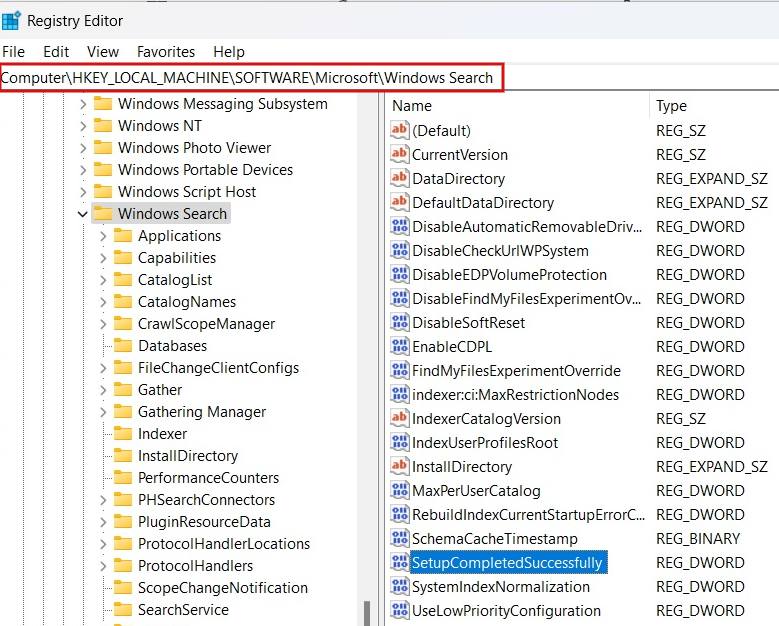Viewport: 779px width, 626px height.
Task: Expand the CatalogList subkey
Action: tap(103, 280)
